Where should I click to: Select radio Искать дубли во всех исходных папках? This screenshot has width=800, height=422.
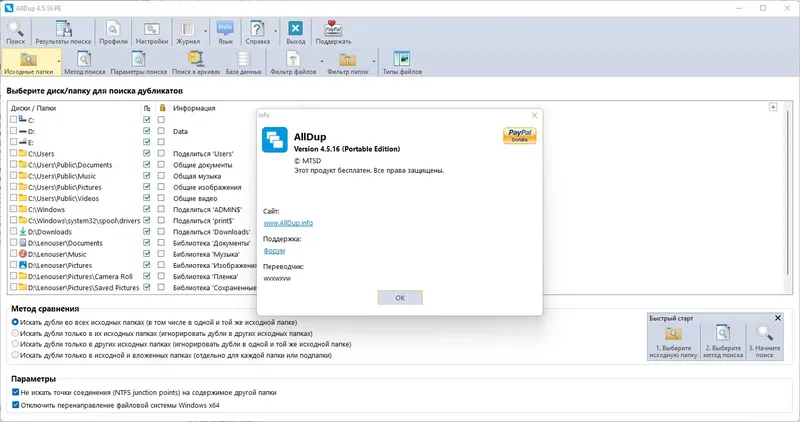(x=15, y=322)
